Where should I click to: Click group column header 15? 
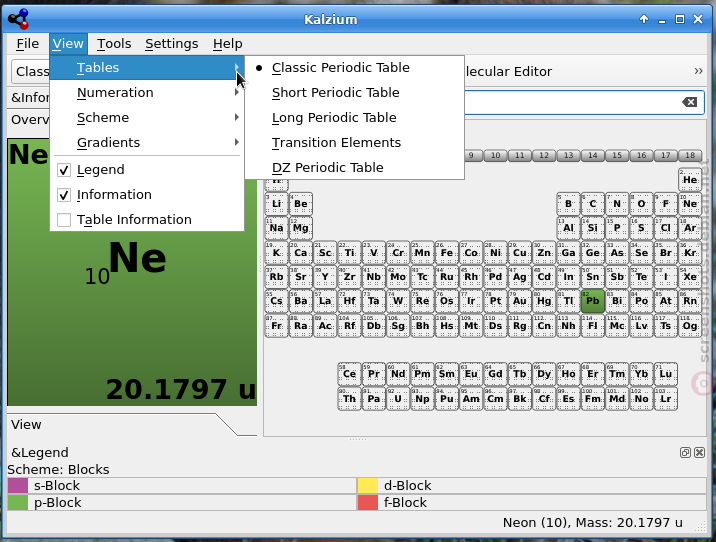point(617,156)
